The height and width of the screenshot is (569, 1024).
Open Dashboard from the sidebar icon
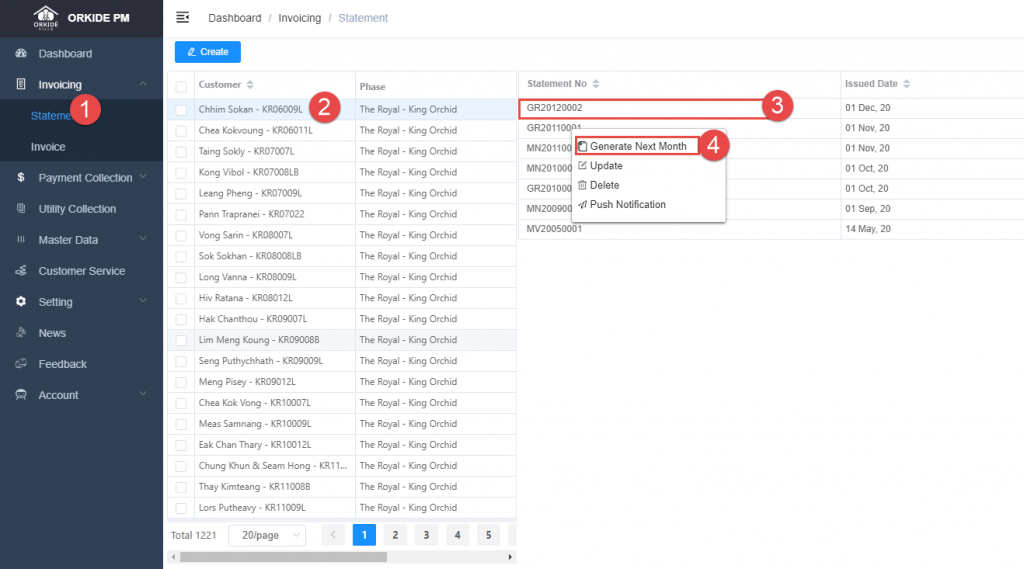coord(21,54)
